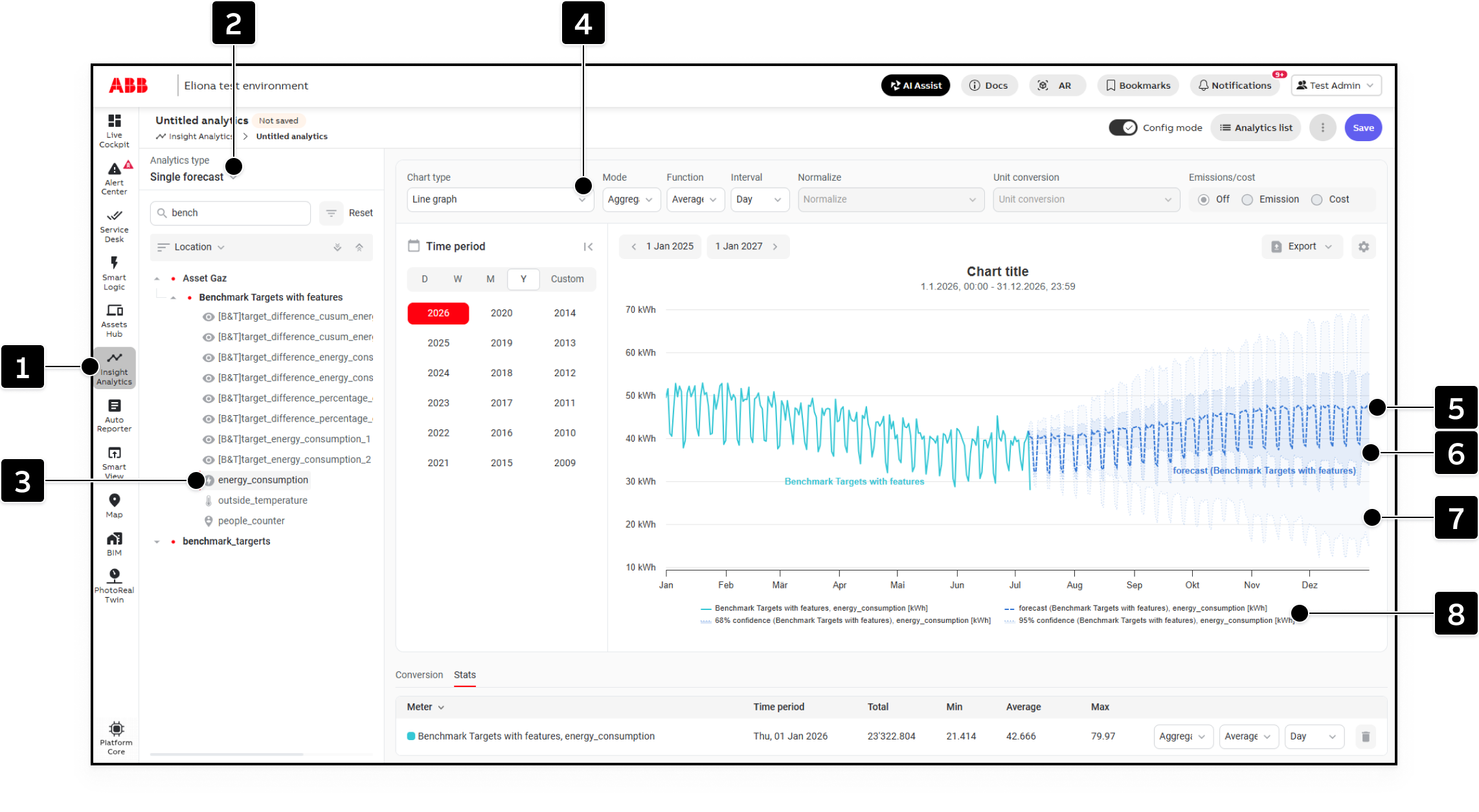Screen dimensions: 1479x812
Task: Click the bench search field
Action: (x=231, y=213)
